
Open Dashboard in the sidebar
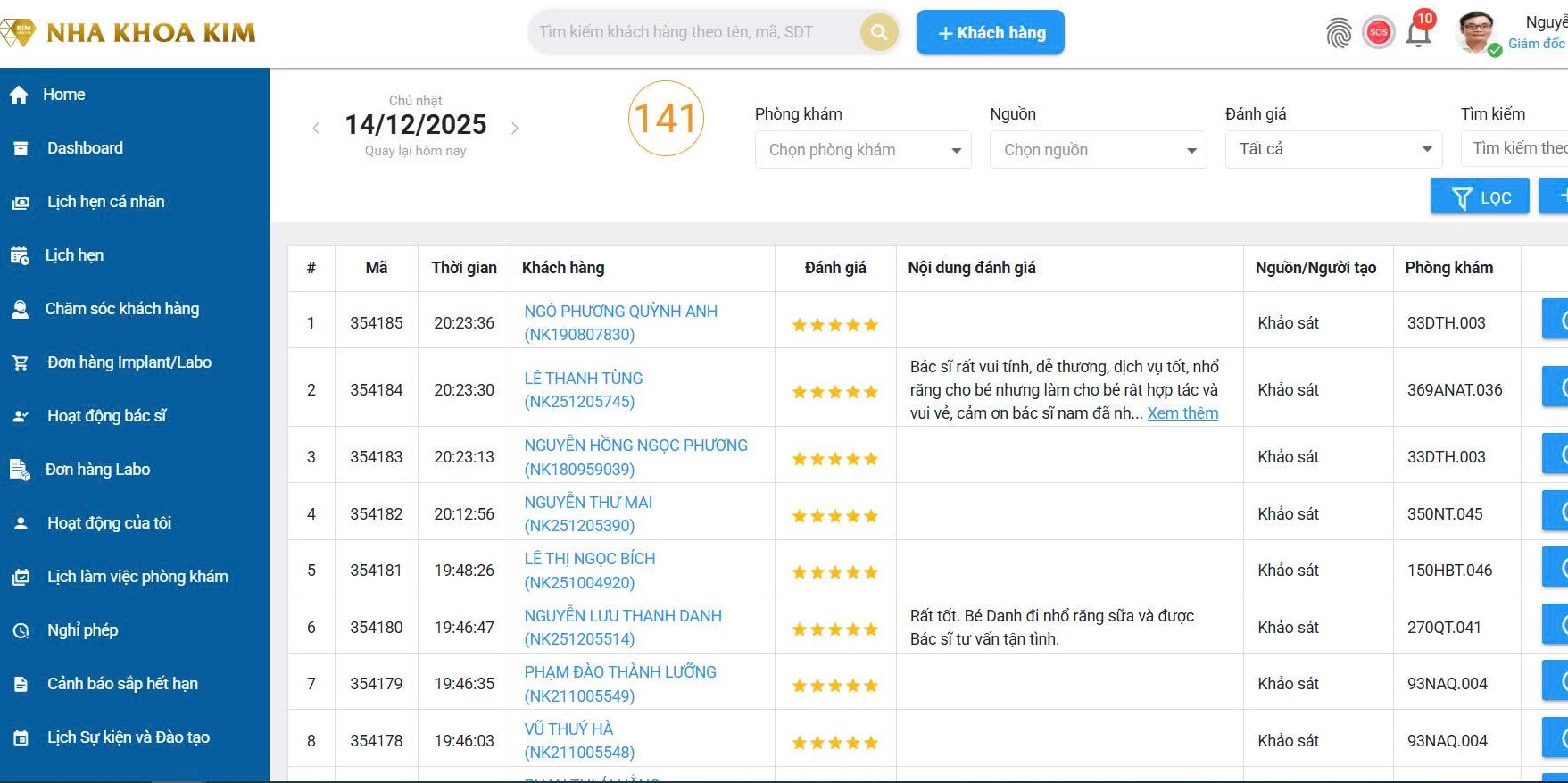[85, 148]
